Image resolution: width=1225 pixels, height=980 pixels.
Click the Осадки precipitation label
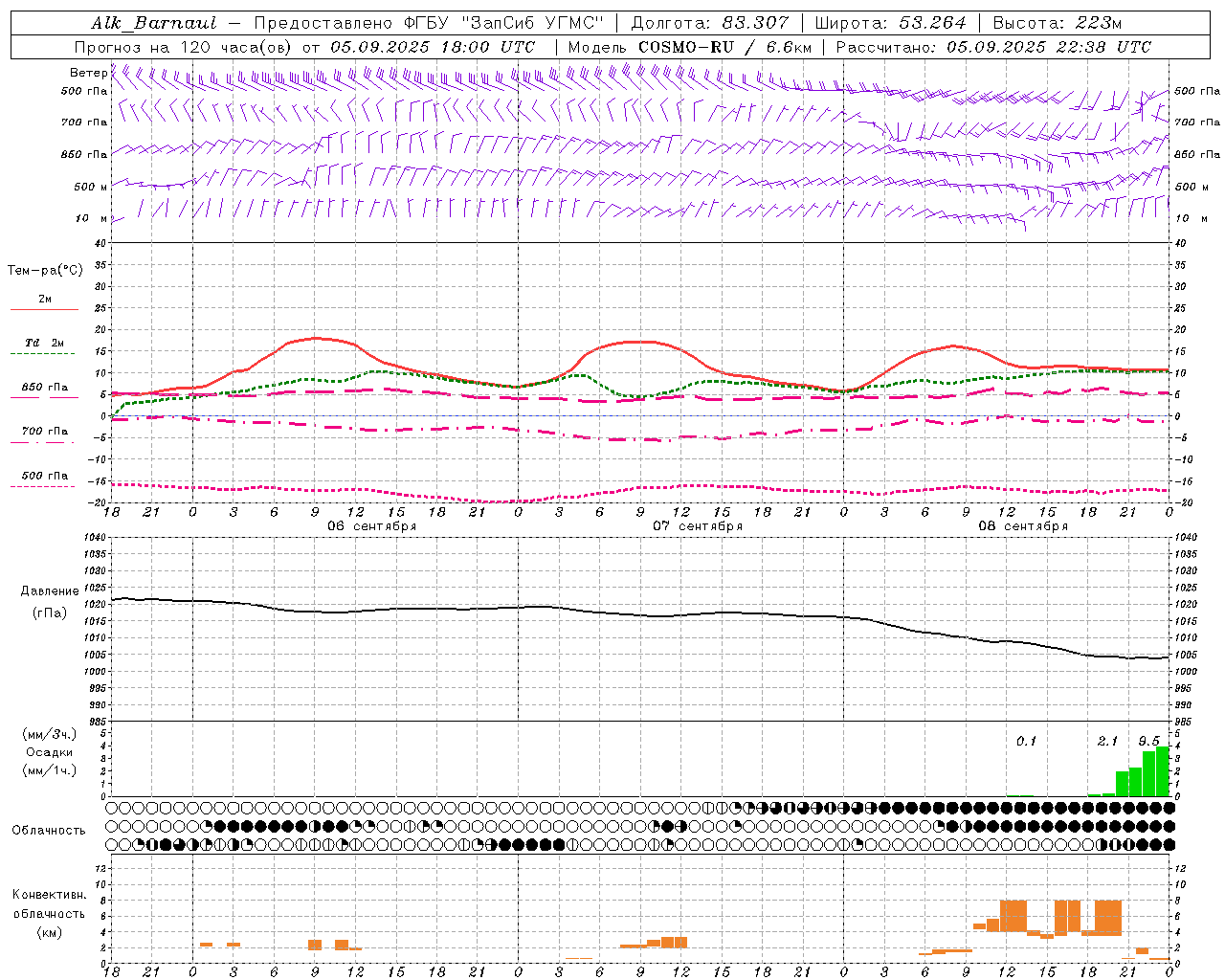tap(50, 752)
